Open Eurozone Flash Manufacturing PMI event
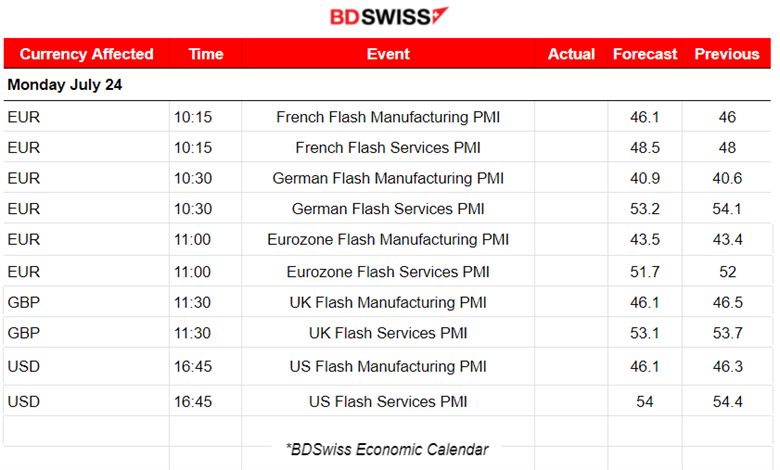Viewport: 780px width, 470px height. 388,240
